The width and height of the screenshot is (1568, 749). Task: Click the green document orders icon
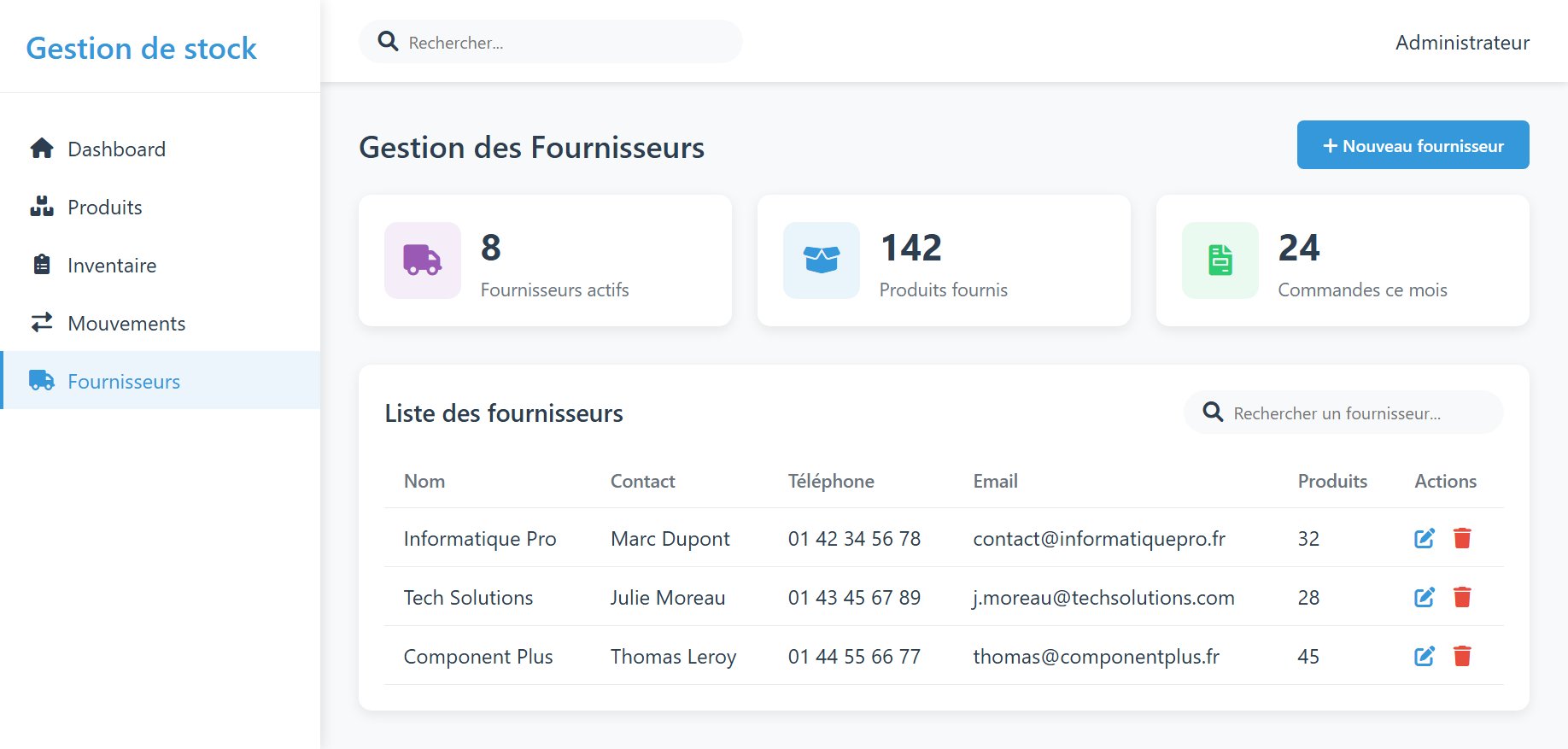pos(1220,260)
